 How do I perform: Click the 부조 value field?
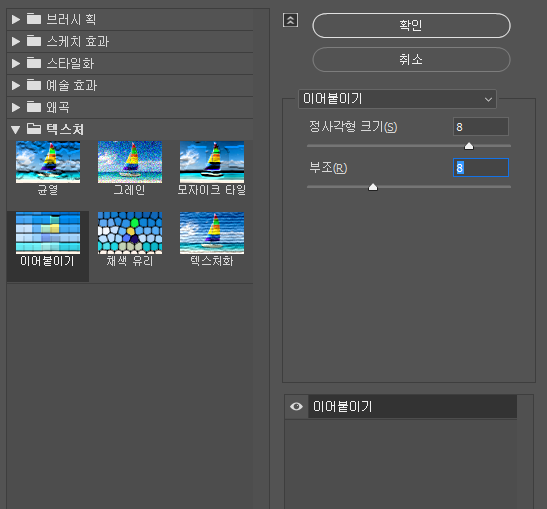click(481, 168)
